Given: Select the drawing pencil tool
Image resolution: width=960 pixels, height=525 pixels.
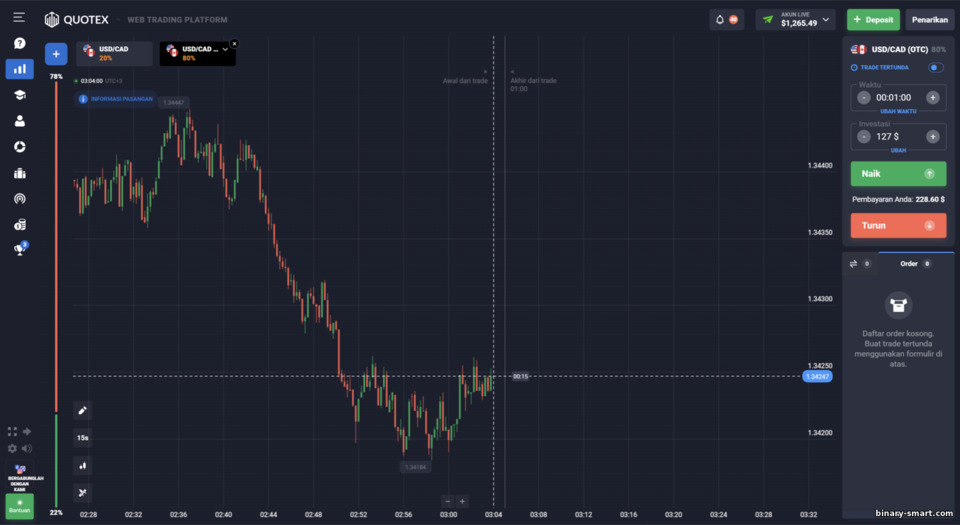Looking at the screenshot, I should pyautogui.click(x=83, y=411).
